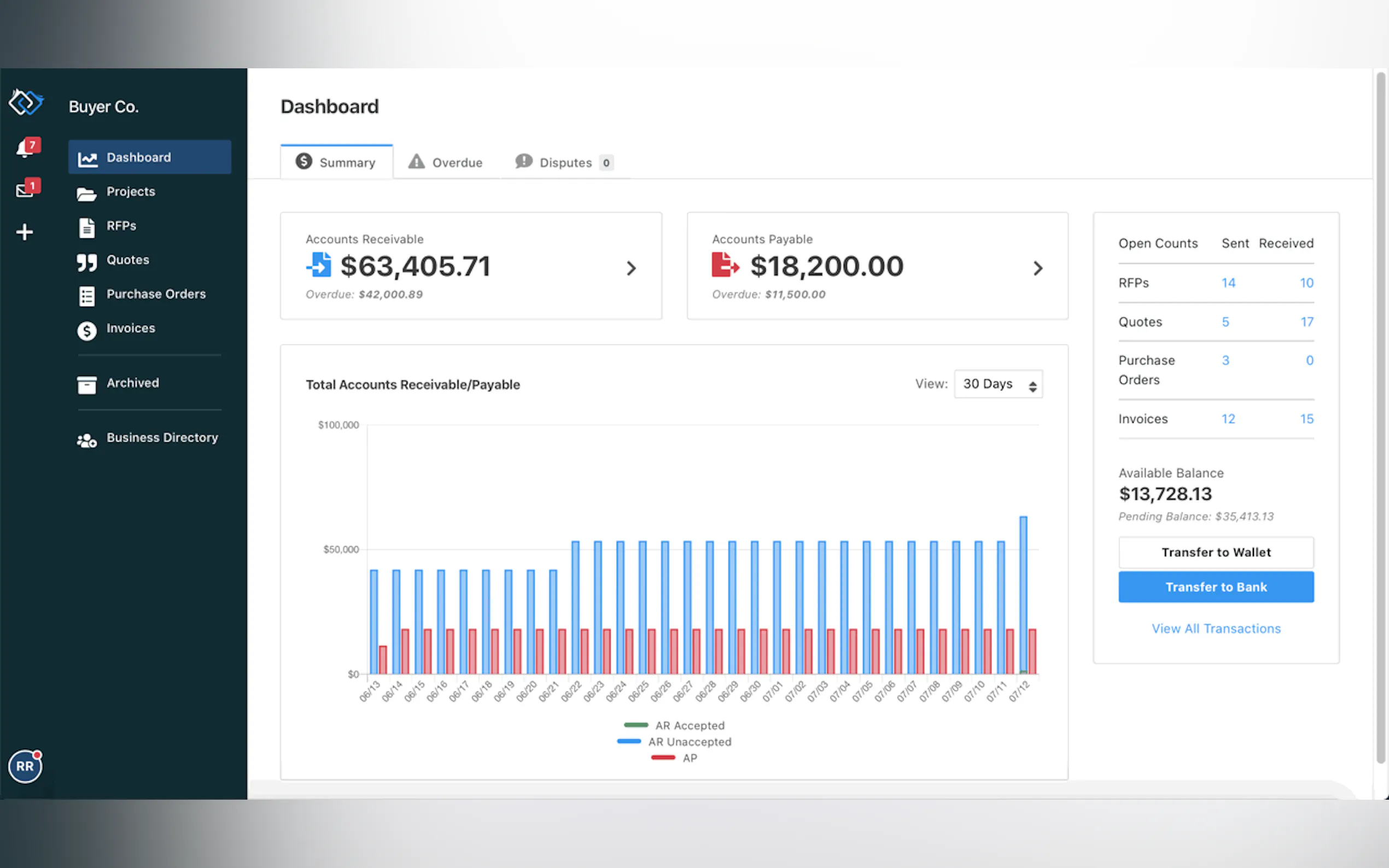Toggle AR Accepted legend series

[690, 726]
